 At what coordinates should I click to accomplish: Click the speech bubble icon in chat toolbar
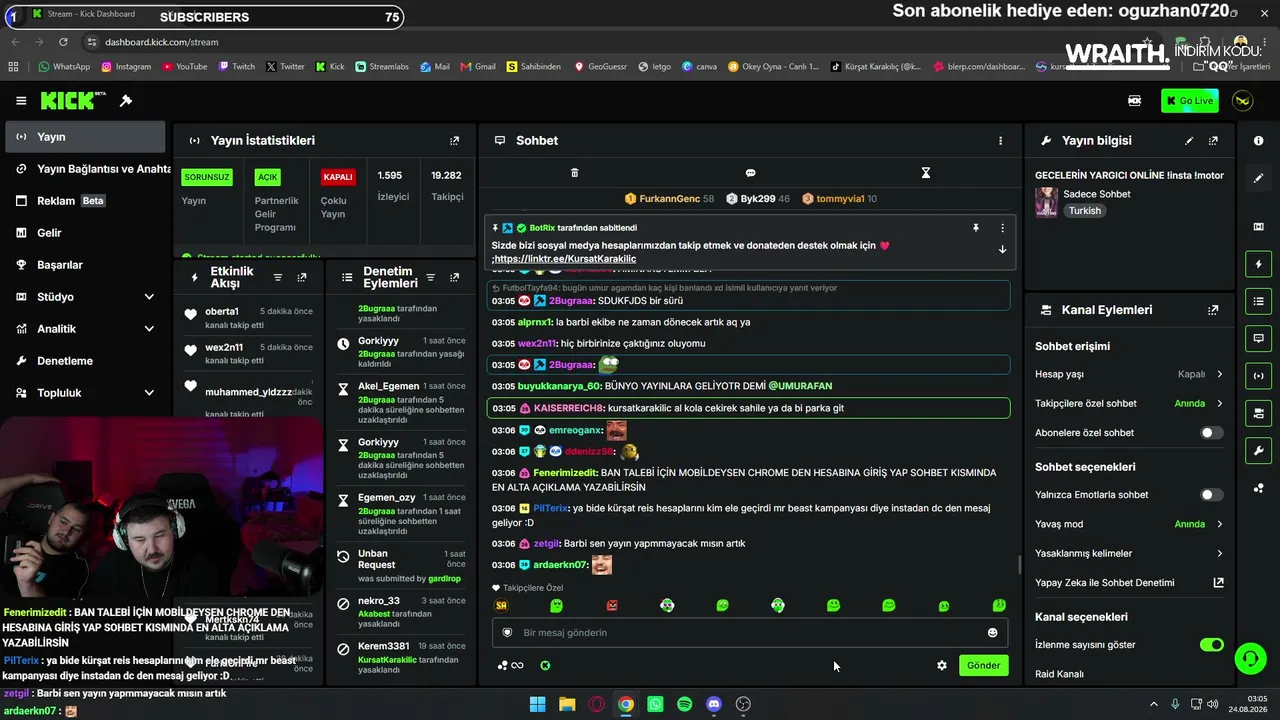750,173
